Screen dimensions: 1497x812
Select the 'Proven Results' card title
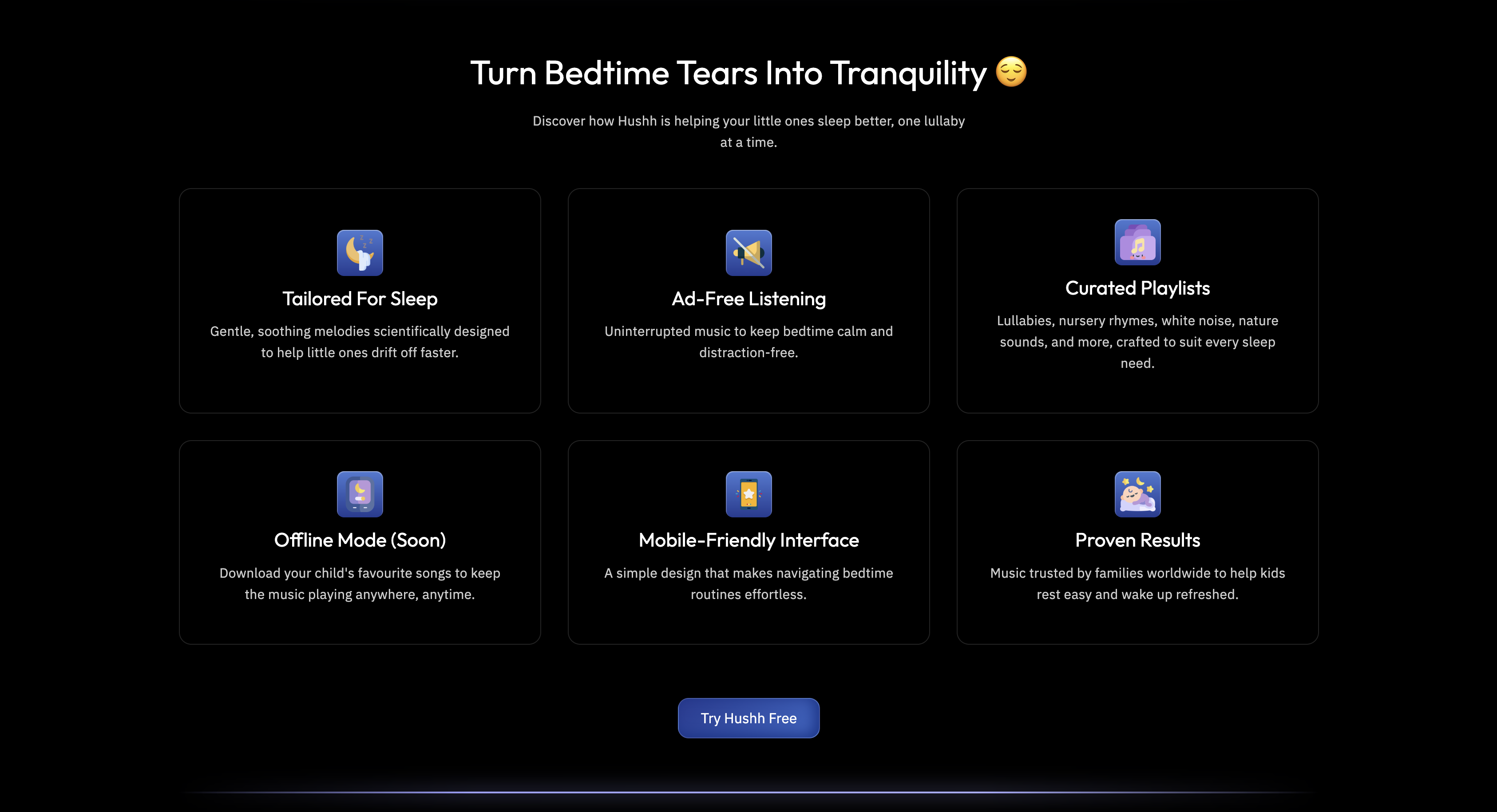tap(1137, 540)
